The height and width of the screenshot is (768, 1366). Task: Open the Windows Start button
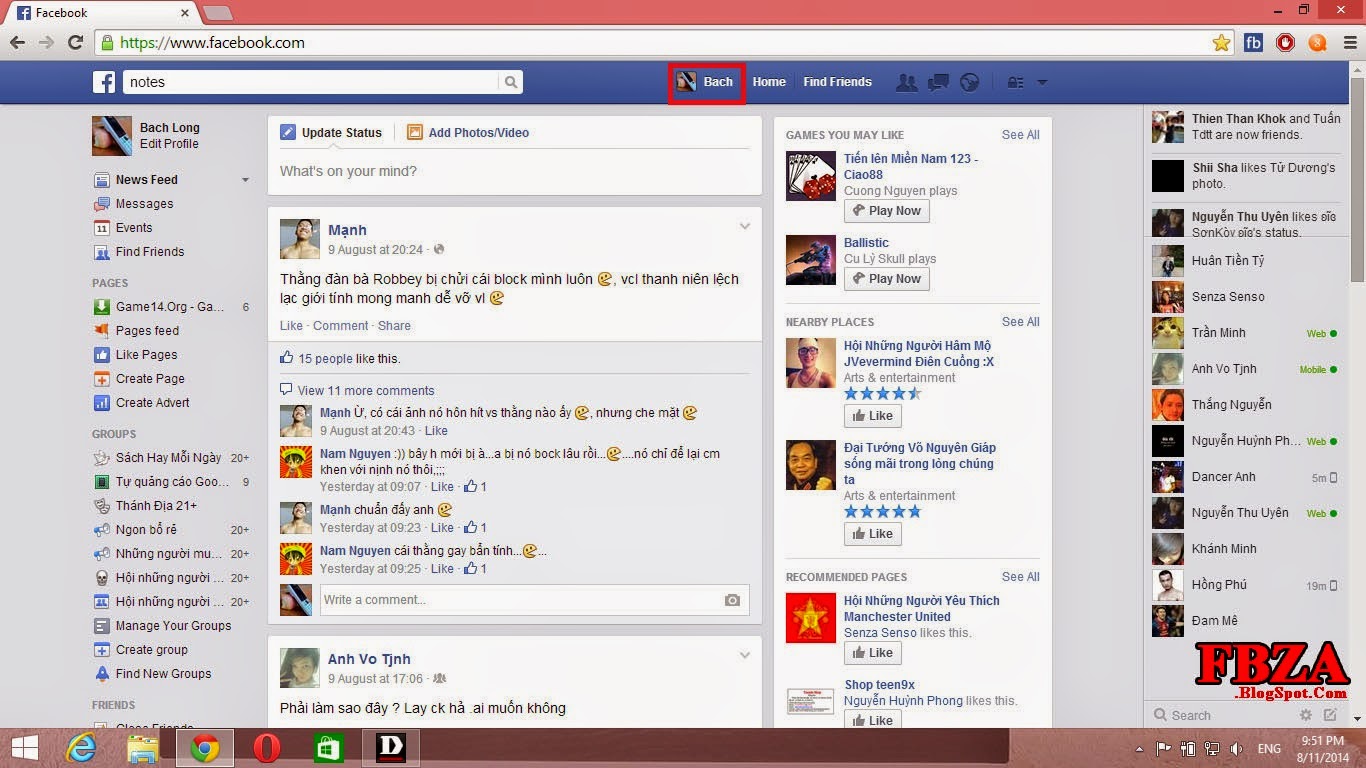25,748
